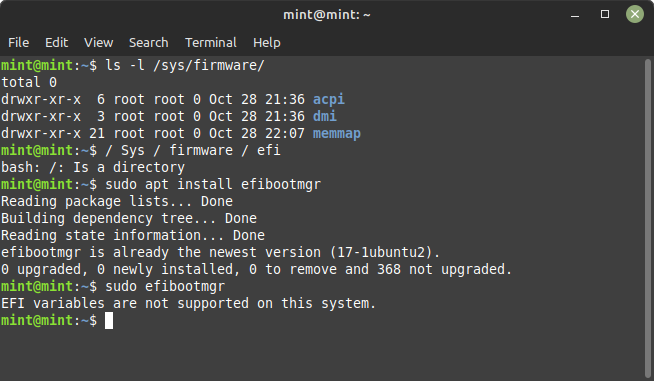654x381 pixels.
Task: Close the terminal with green X button
Action: 635,15
